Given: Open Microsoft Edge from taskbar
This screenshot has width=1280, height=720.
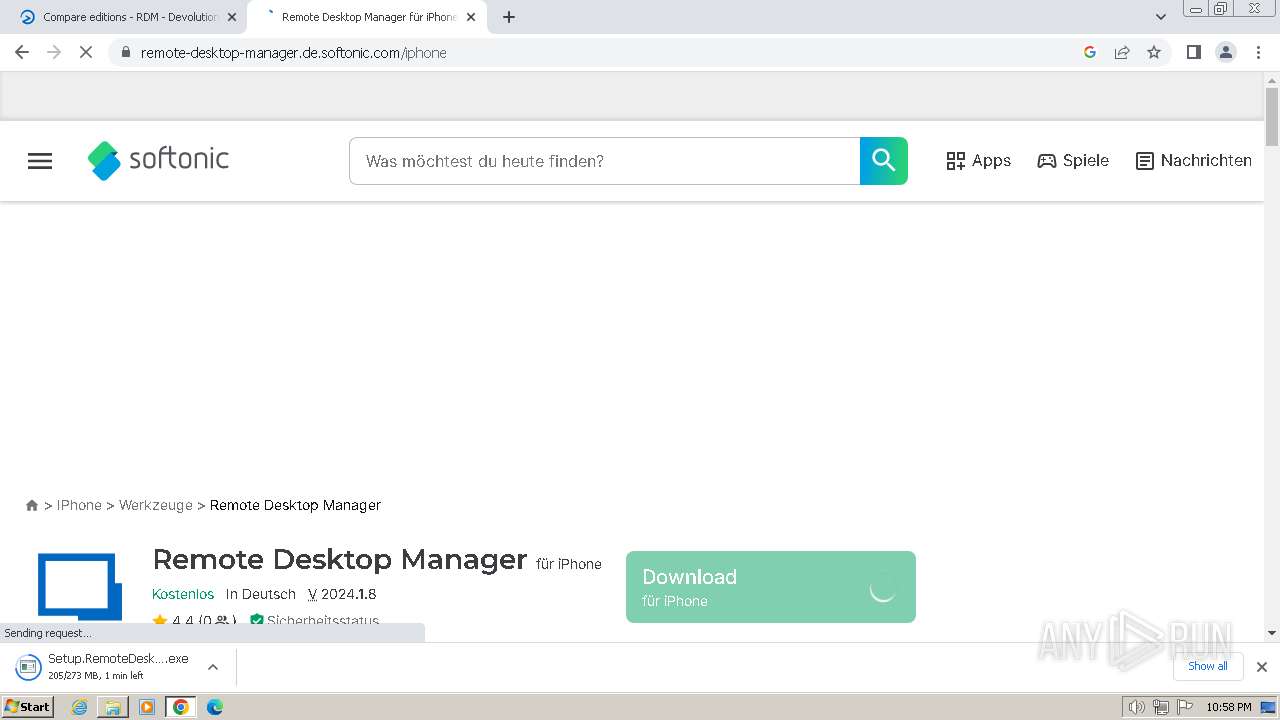Looking at the screenshot, I should click(x=215, y=707).
